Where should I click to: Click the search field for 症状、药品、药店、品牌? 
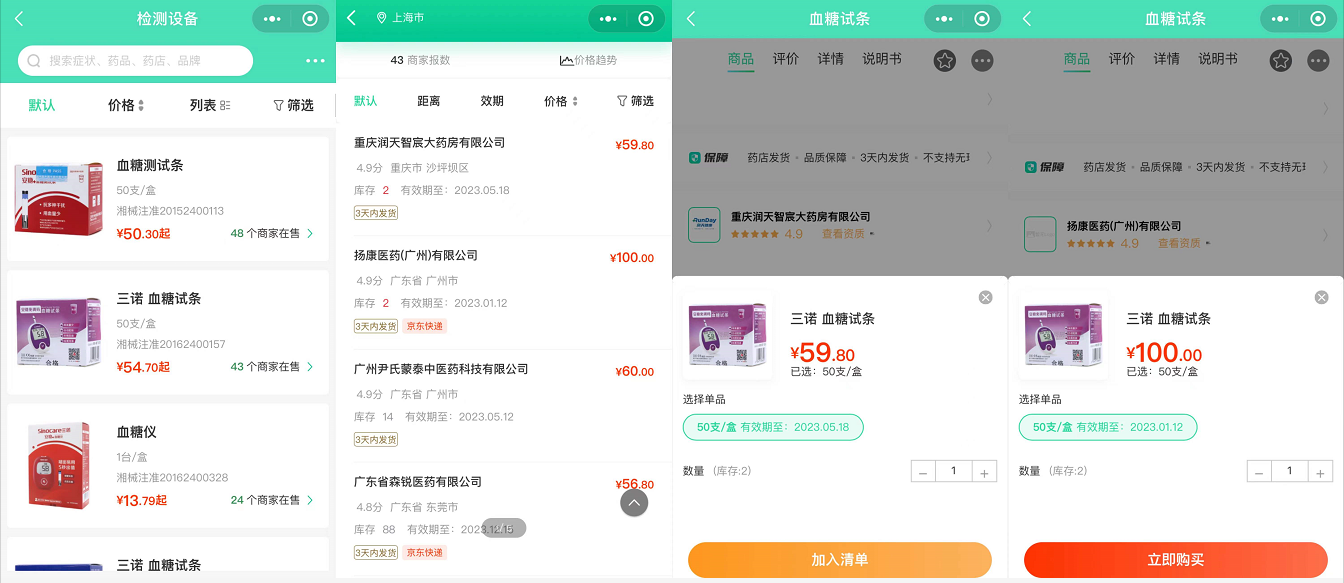tap(135, 61)
